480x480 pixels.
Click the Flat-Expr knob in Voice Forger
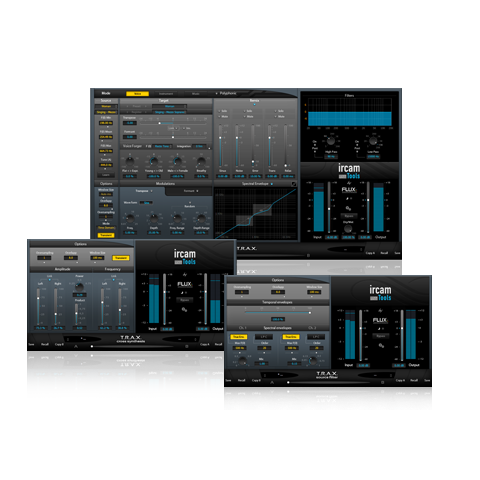tap(130, 162)
